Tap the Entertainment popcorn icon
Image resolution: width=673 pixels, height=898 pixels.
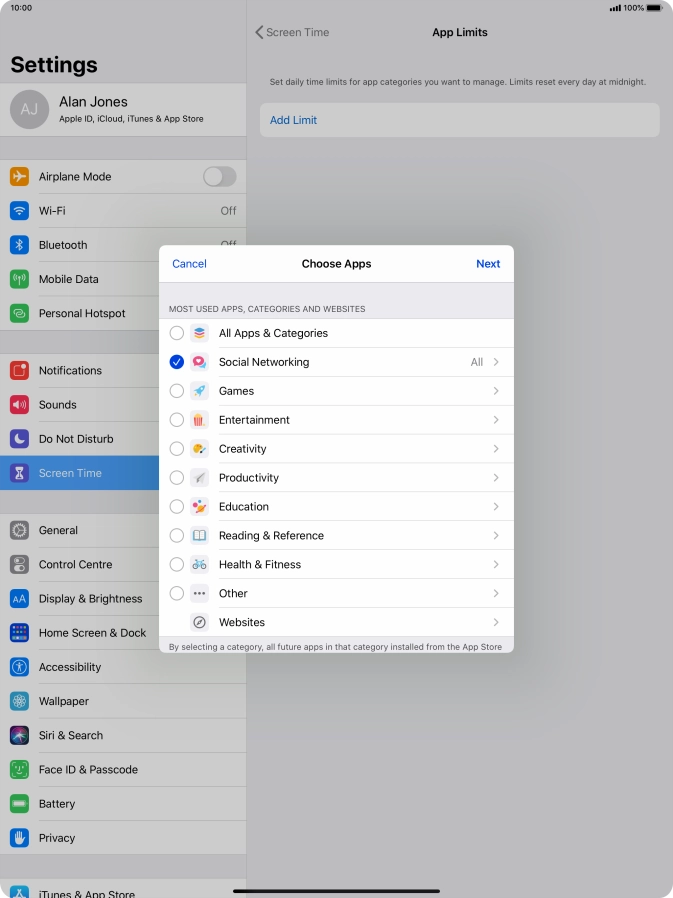[x=199, y=420]
